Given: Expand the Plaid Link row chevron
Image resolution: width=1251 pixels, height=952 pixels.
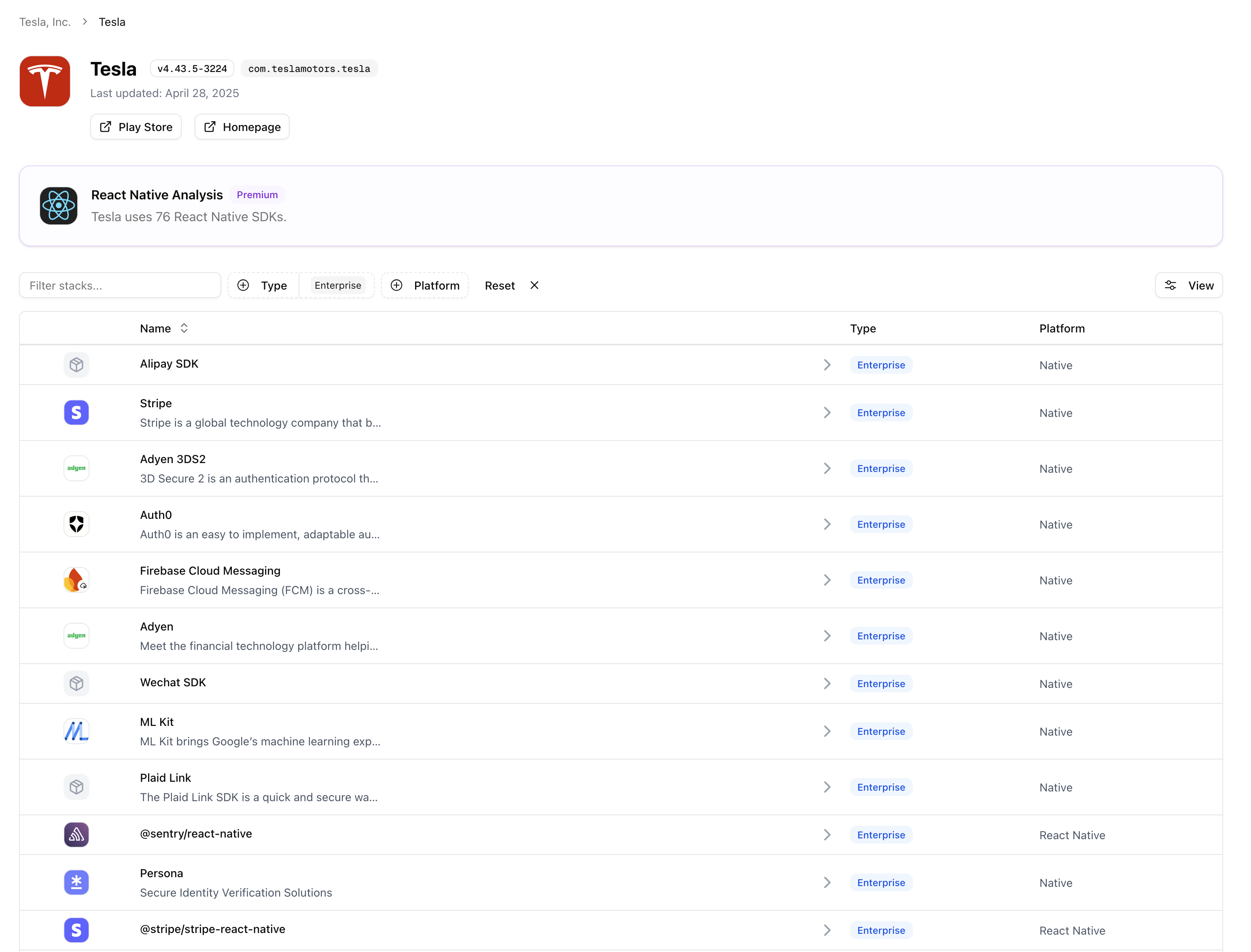Looking at the screenshot, I should point(827,787).
